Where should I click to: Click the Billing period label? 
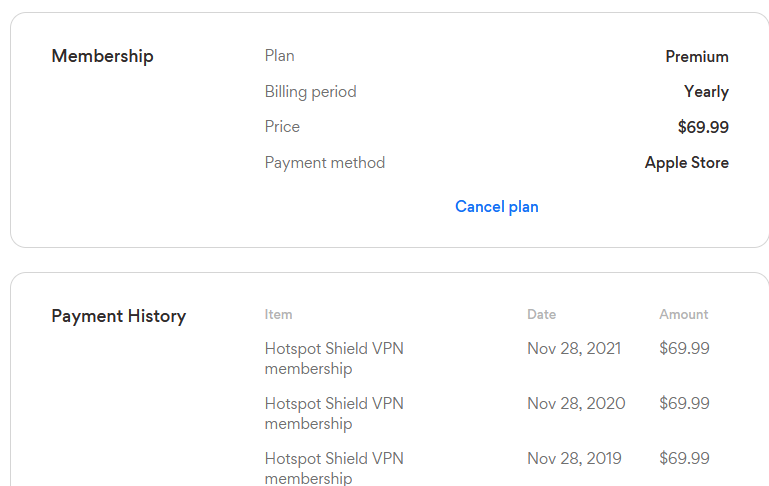point(310,92)
